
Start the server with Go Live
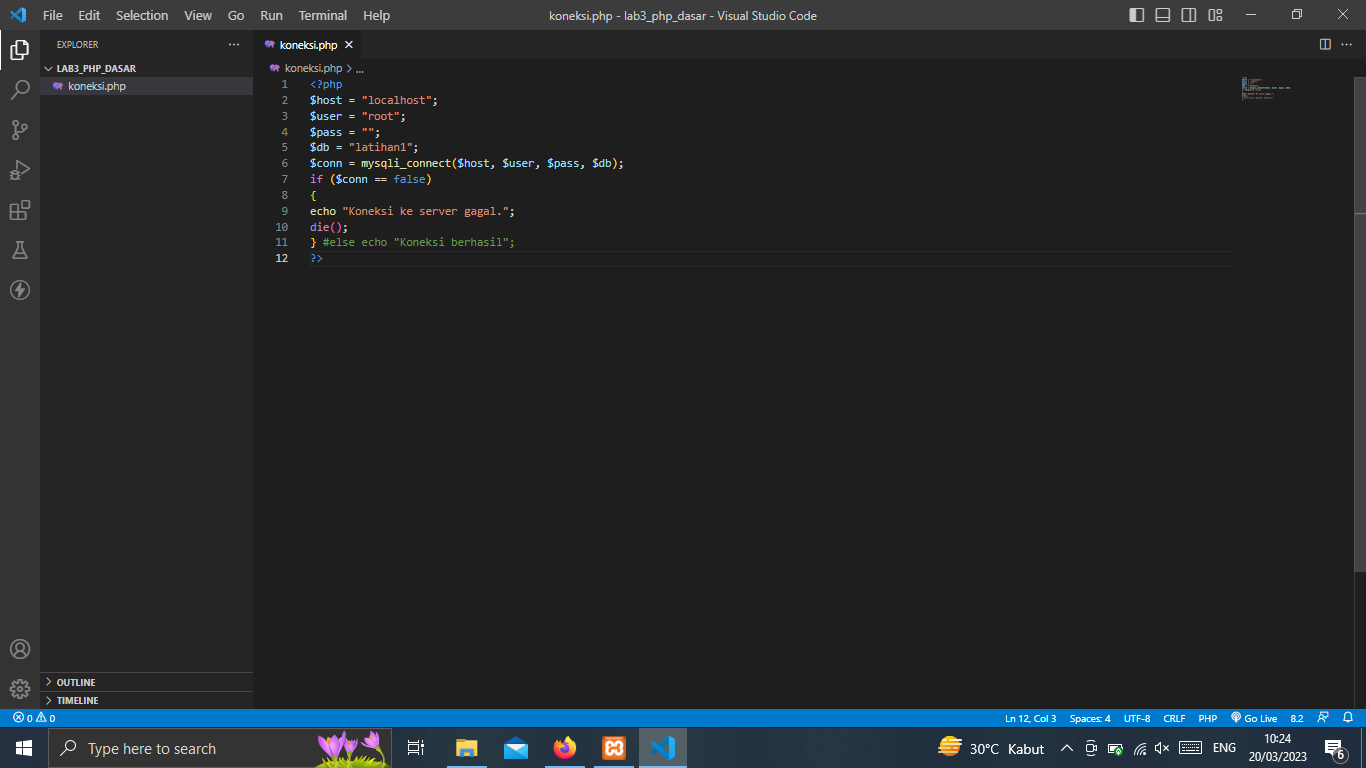(1253, 718)
